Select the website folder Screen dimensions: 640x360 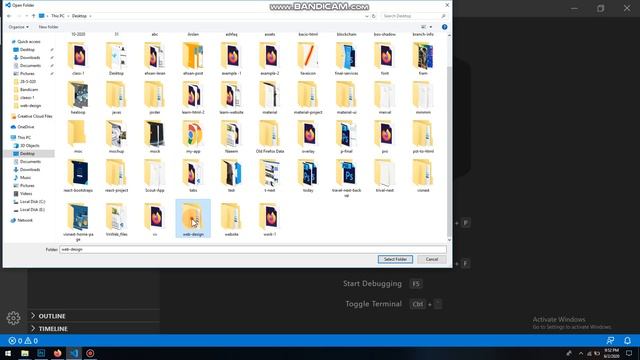click(x=231, y=220)
